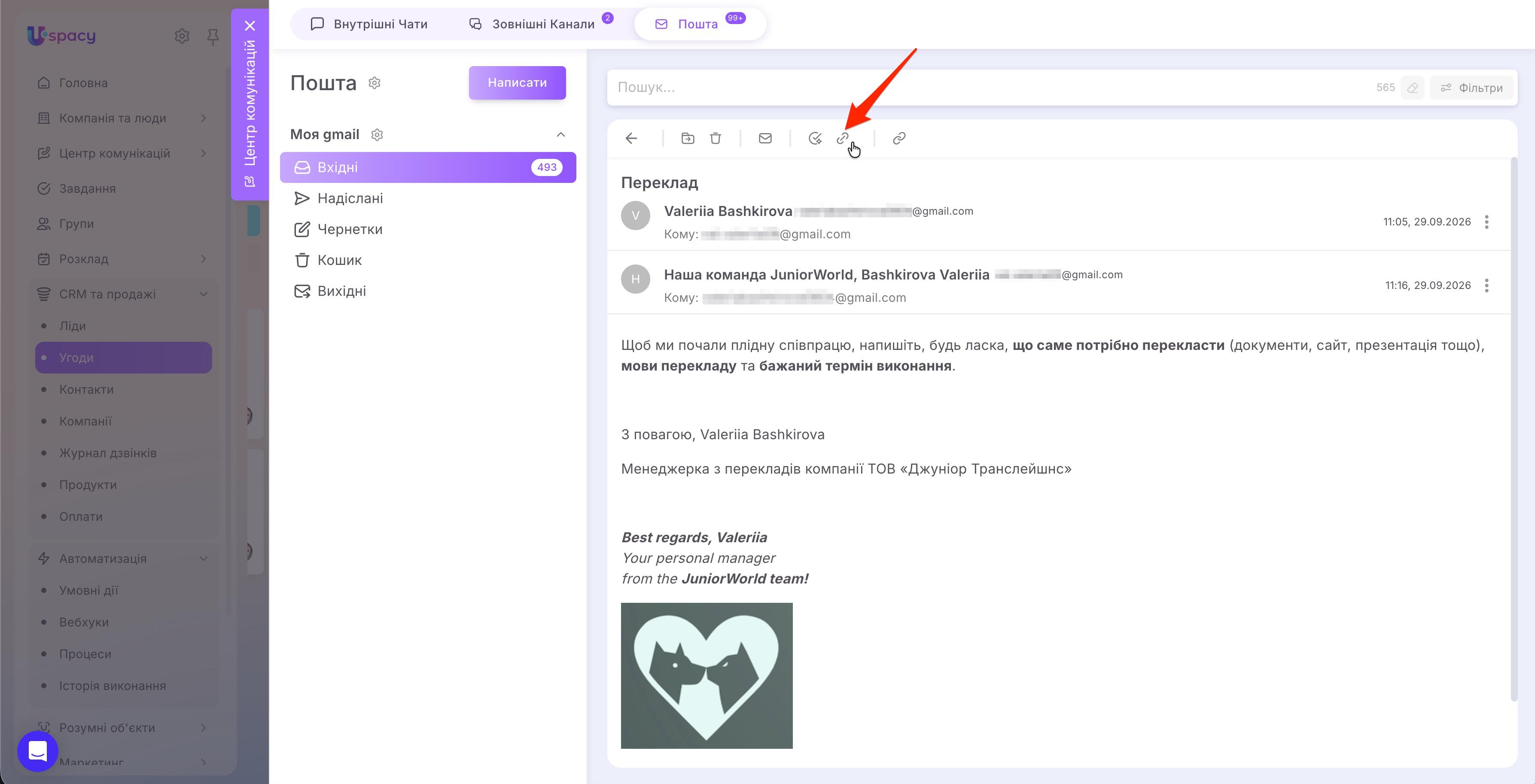
Task: Open settings gear next to Пошта heading
Action: (x=374, y=83)
